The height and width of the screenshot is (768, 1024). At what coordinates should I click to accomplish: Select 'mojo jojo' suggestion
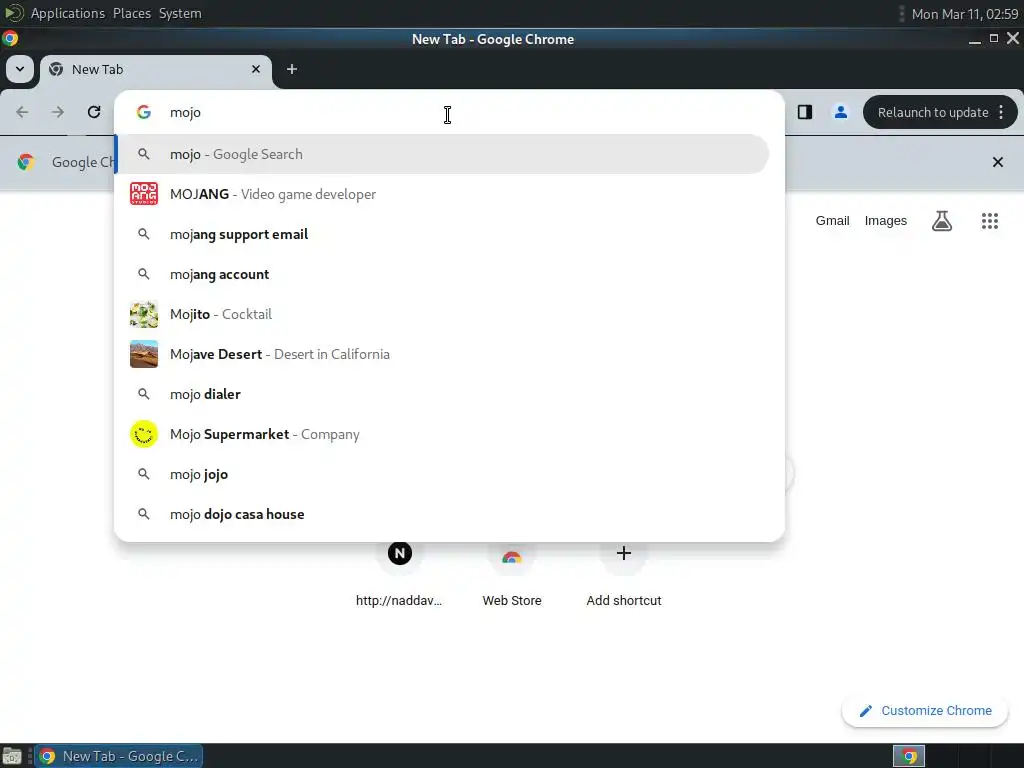[442, 474]
